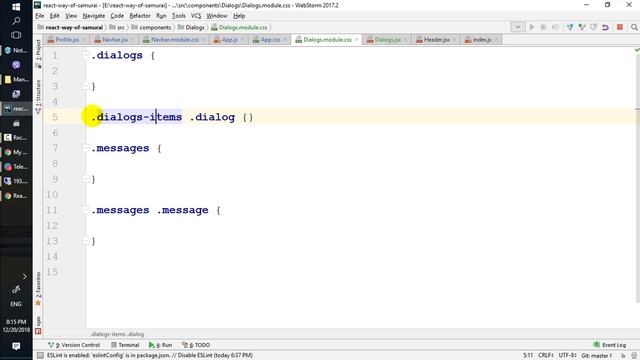The image size is (640, 360).
Task: Collapse fold marker at line 13 brace
Action: (86, 241)
